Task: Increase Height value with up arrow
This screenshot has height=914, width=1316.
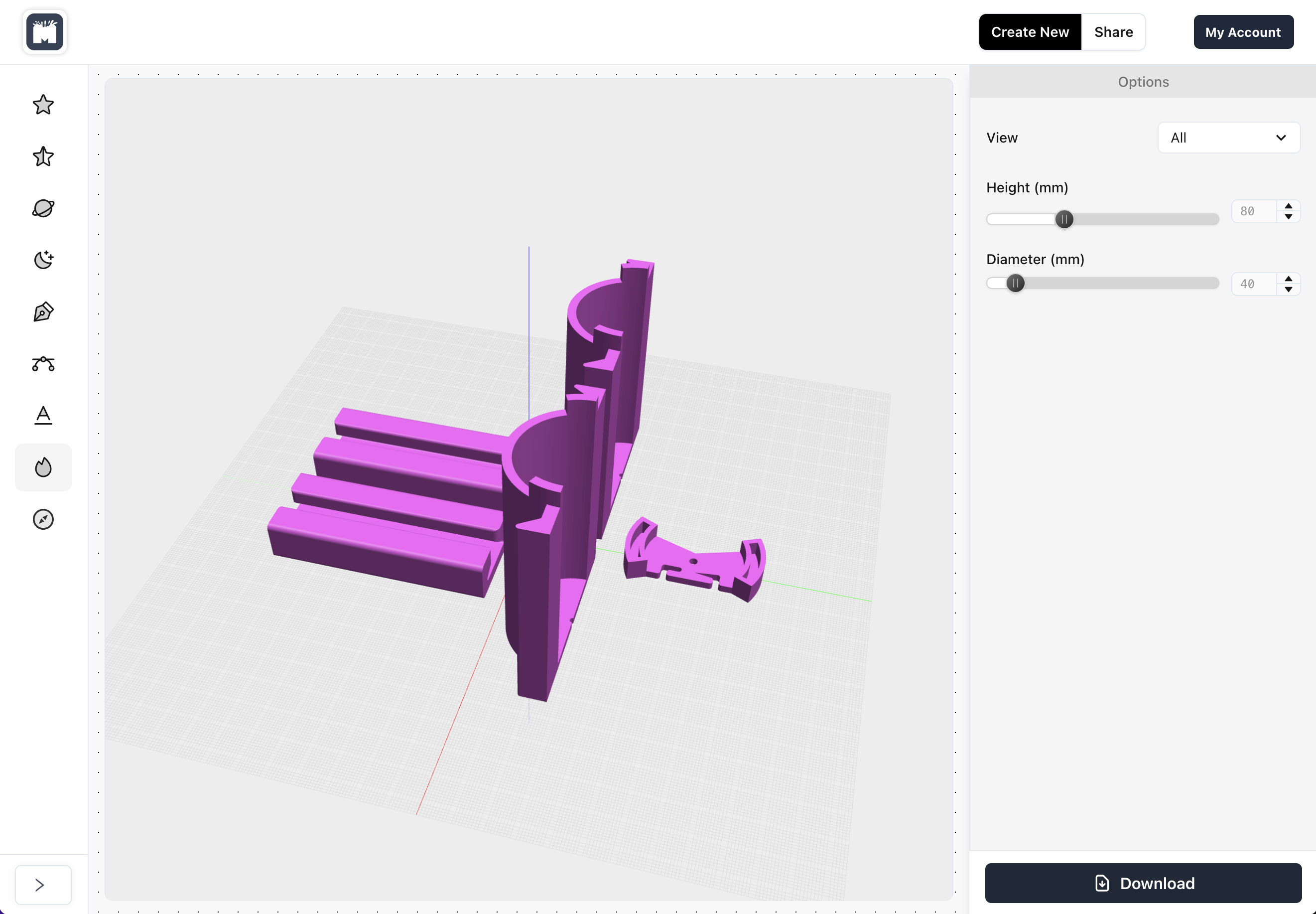Action: (x=1288, y=206)
